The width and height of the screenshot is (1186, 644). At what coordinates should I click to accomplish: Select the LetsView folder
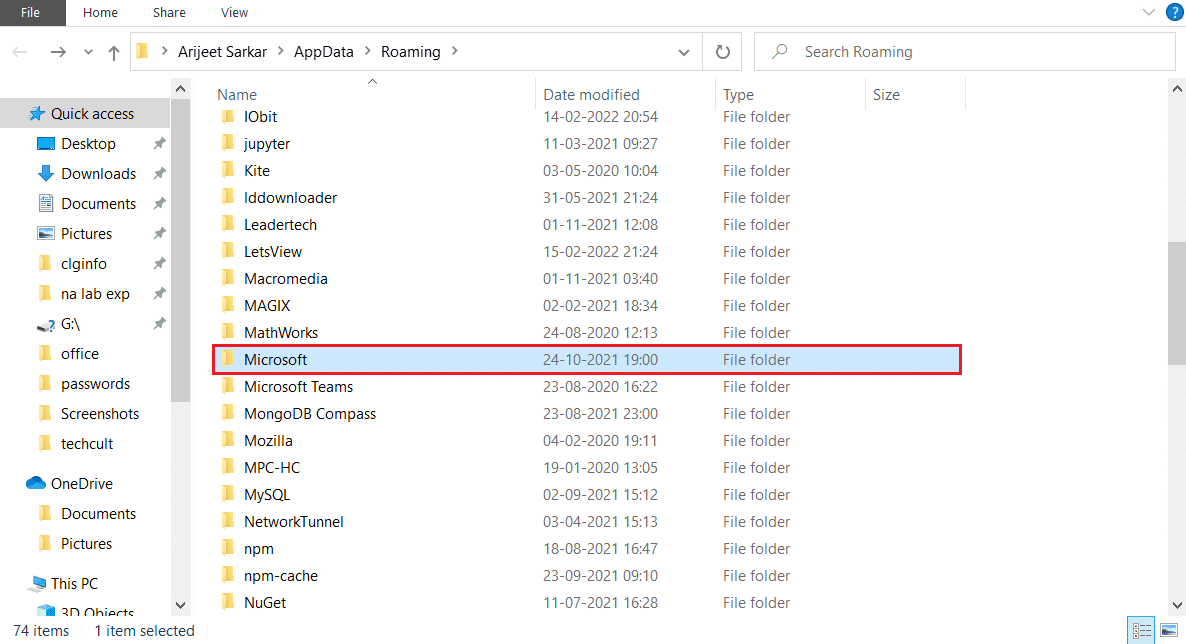point(272,252)
